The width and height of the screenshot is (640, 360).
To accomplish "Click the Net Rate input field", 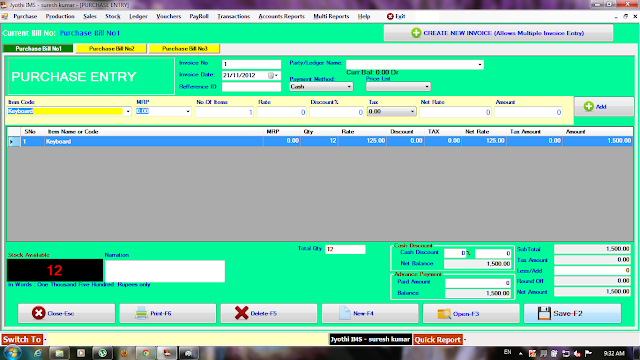I will click(x=456, y=112).
